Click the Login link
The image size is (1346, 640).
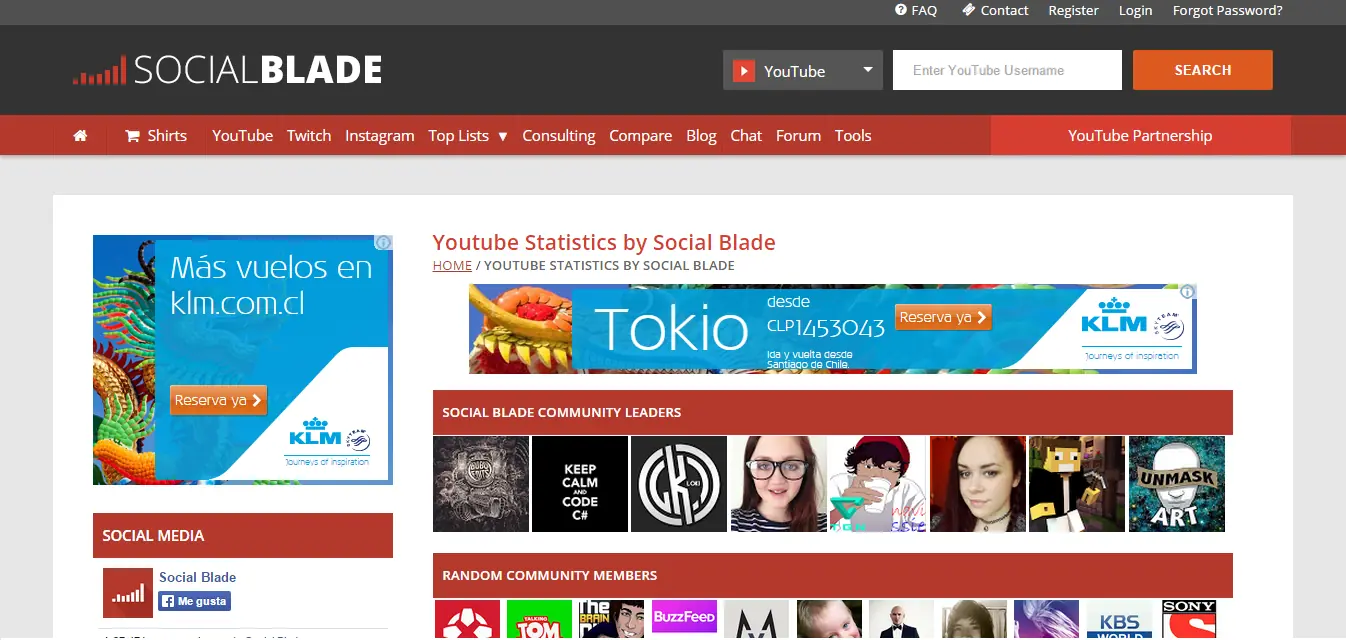point(1135,10)
